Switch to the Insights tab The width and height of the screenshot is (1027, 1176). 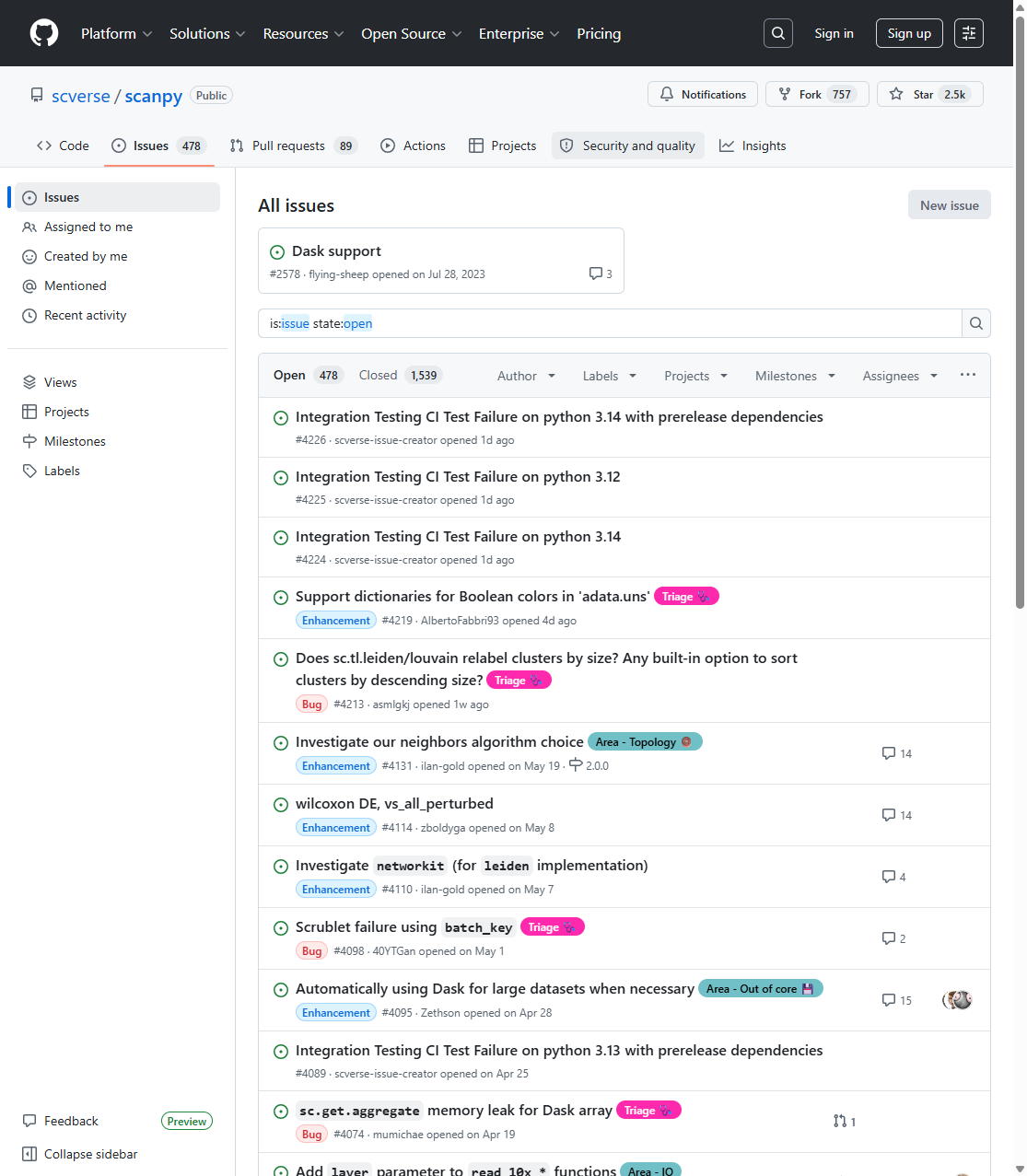point(753,146)
